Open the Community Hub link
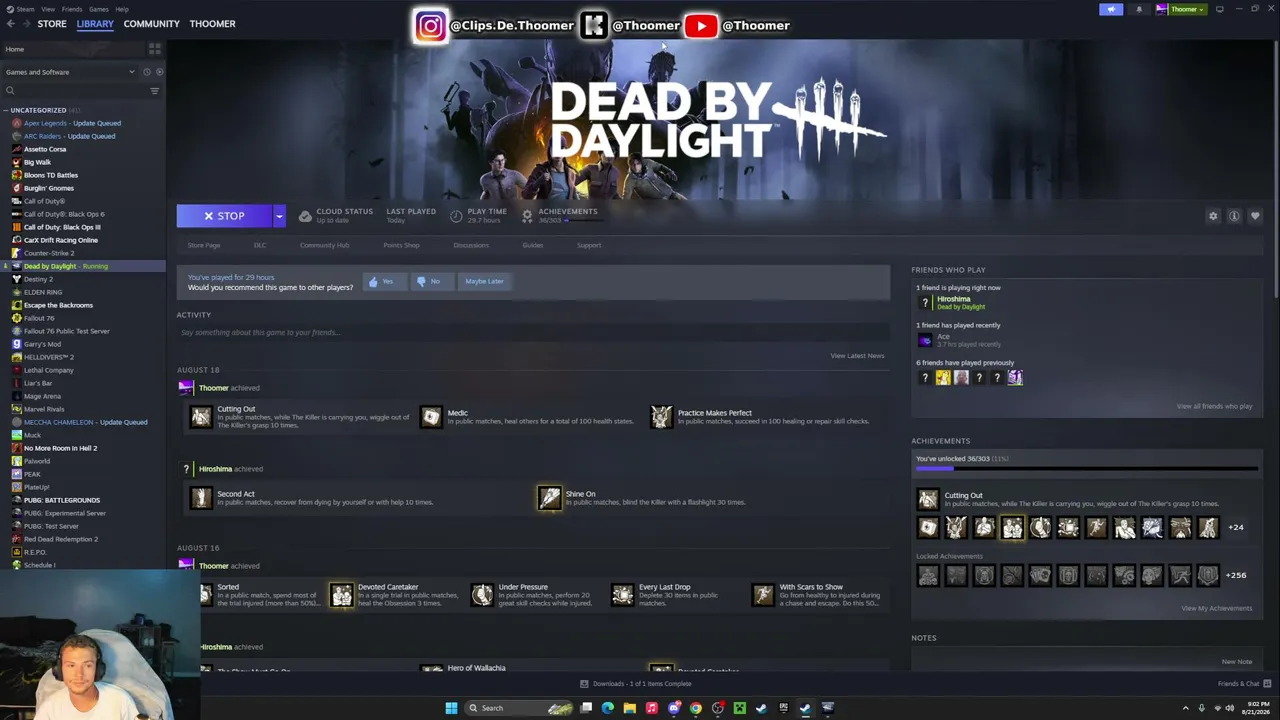The width and height of the screenshot is (1280, 720). [x=324, y=245]
